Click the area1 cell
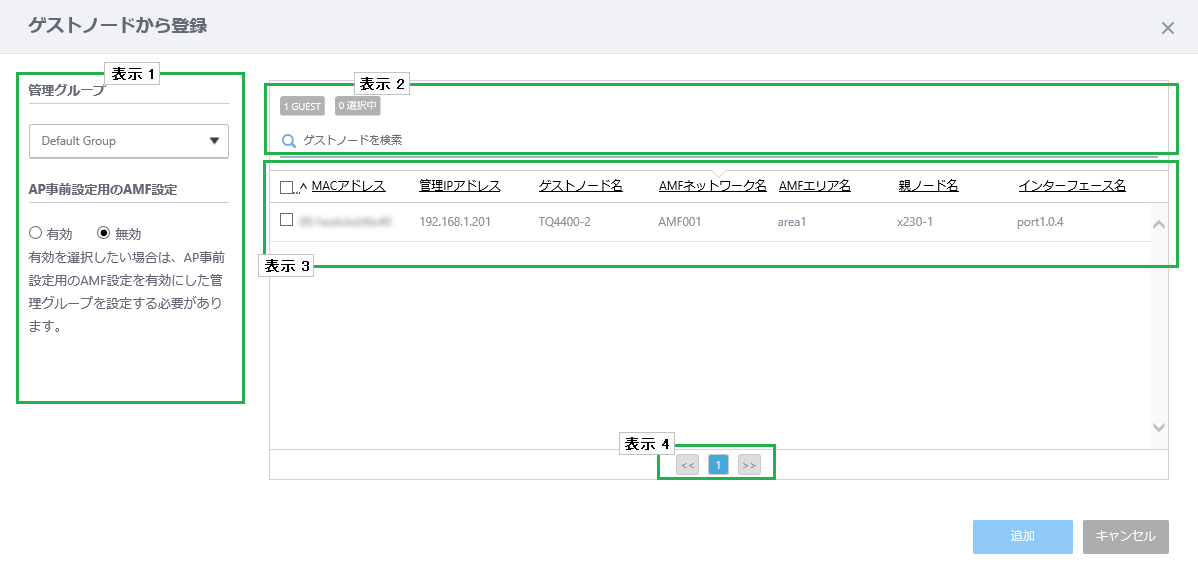The width and height of the screenshot is (1198, 578). coord(792,221)
